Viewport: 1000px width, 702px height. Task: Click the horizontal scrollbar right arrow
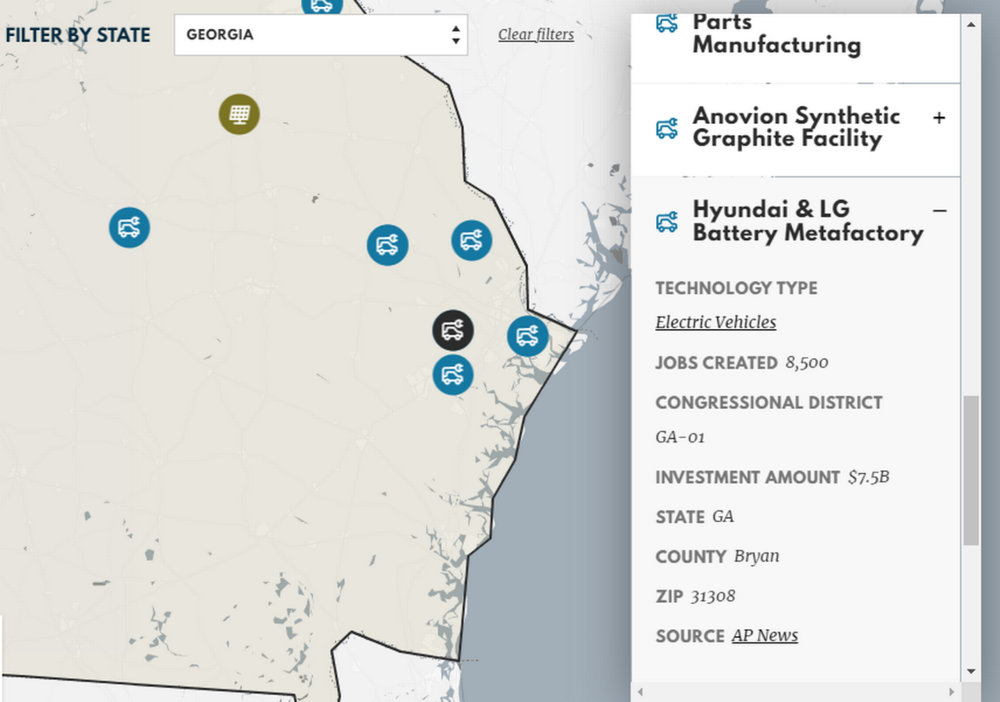point(952,692)
